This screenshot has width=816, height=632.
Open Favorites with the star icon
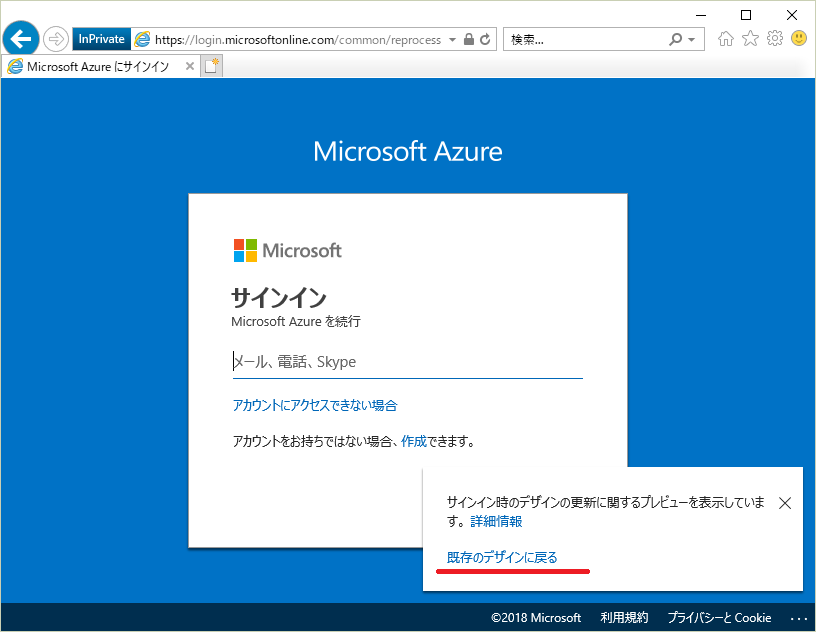tap(750, 38)
